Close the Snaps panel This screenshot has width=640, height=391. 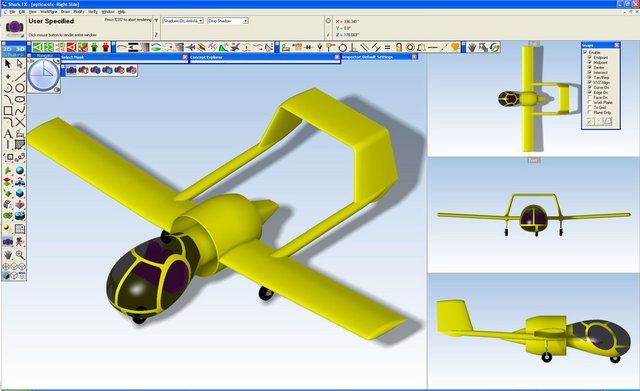[617, 45]
